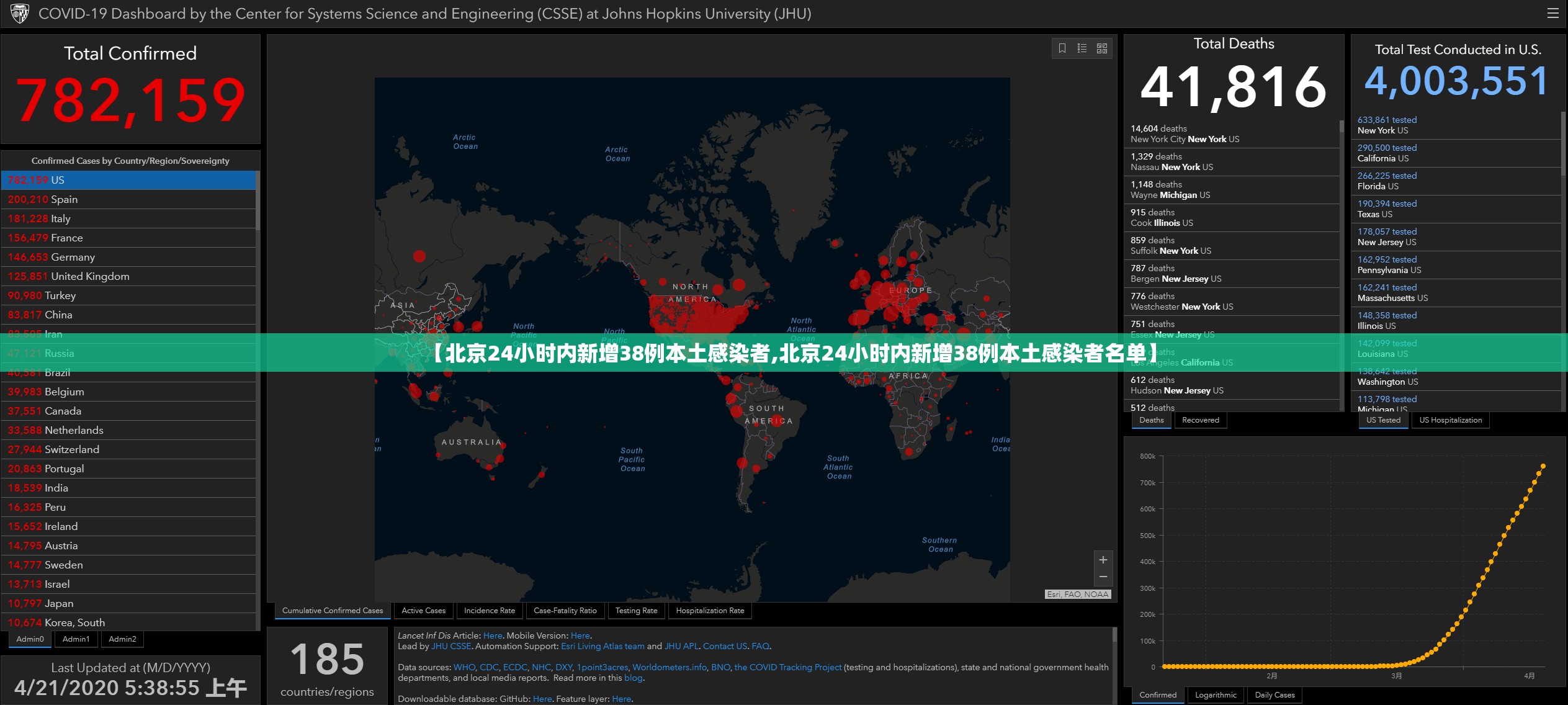
Task: Click the Johns Hopkins shield logo
Action: (x=20, y=13)
